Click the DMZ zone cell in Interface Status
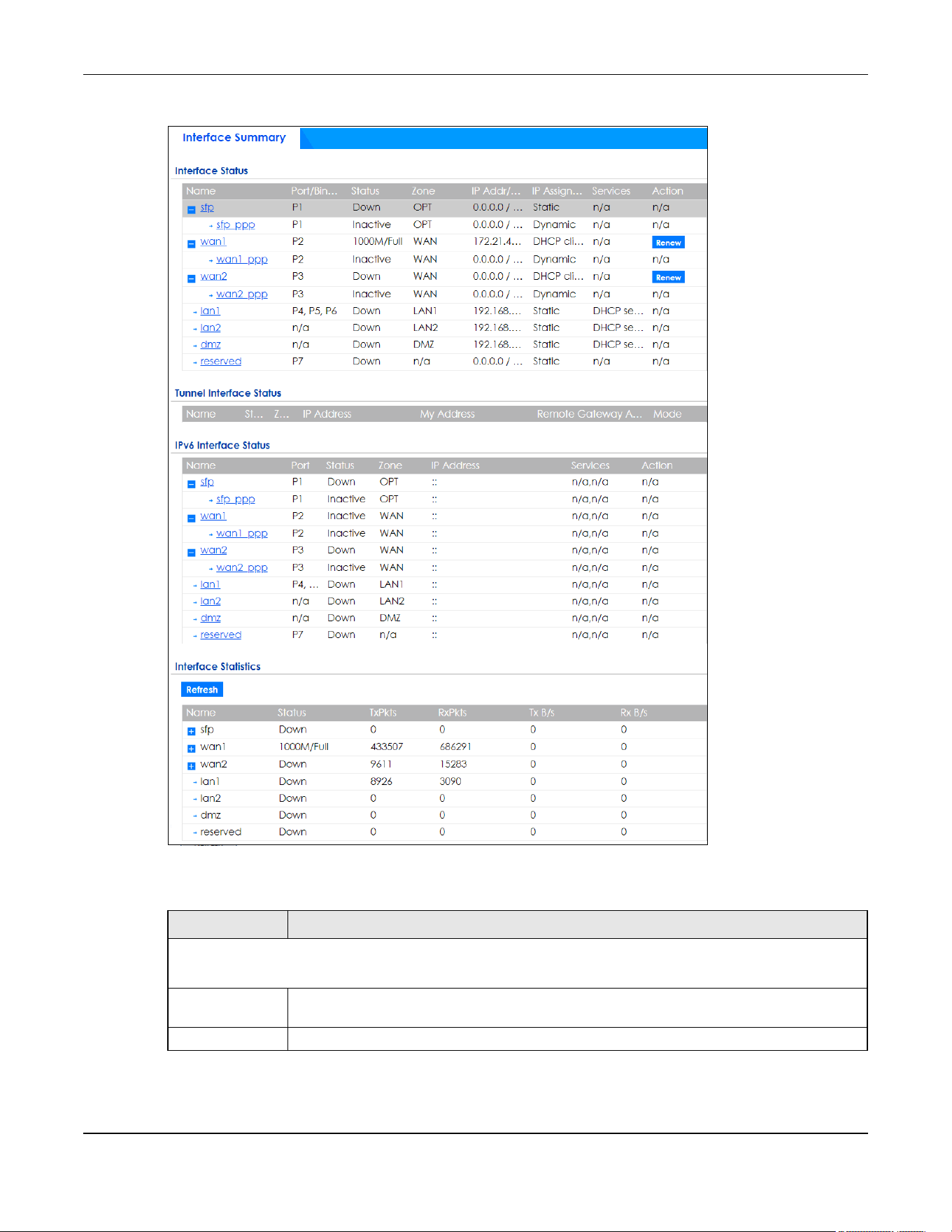This screenshot has width=952, height=1232. 423,344
